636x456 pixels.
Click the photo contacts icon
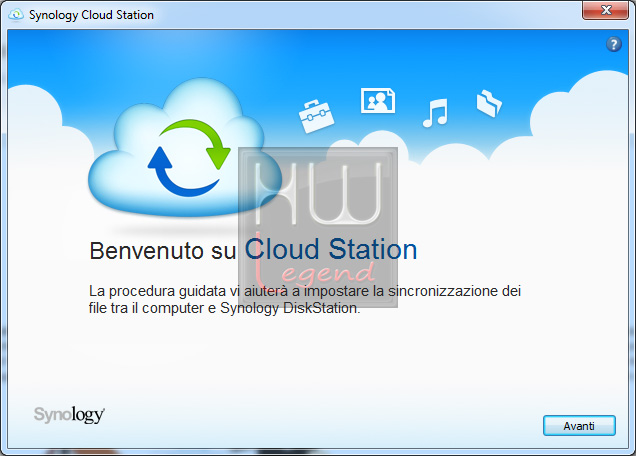(378, 100)
